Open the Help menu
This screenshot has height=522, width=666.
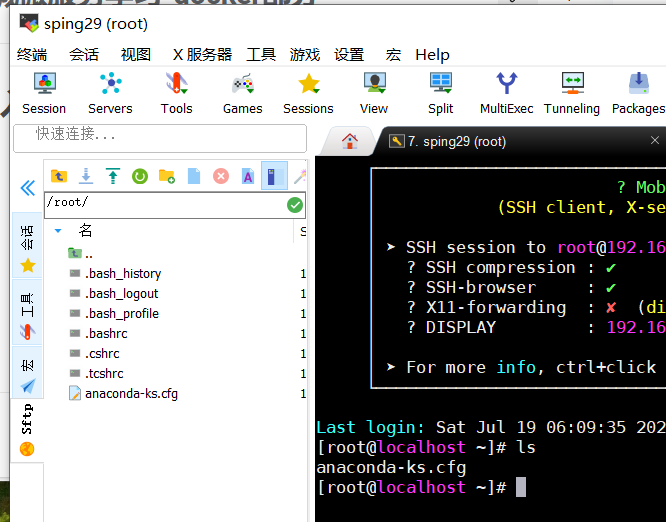[x=432, y=55]
